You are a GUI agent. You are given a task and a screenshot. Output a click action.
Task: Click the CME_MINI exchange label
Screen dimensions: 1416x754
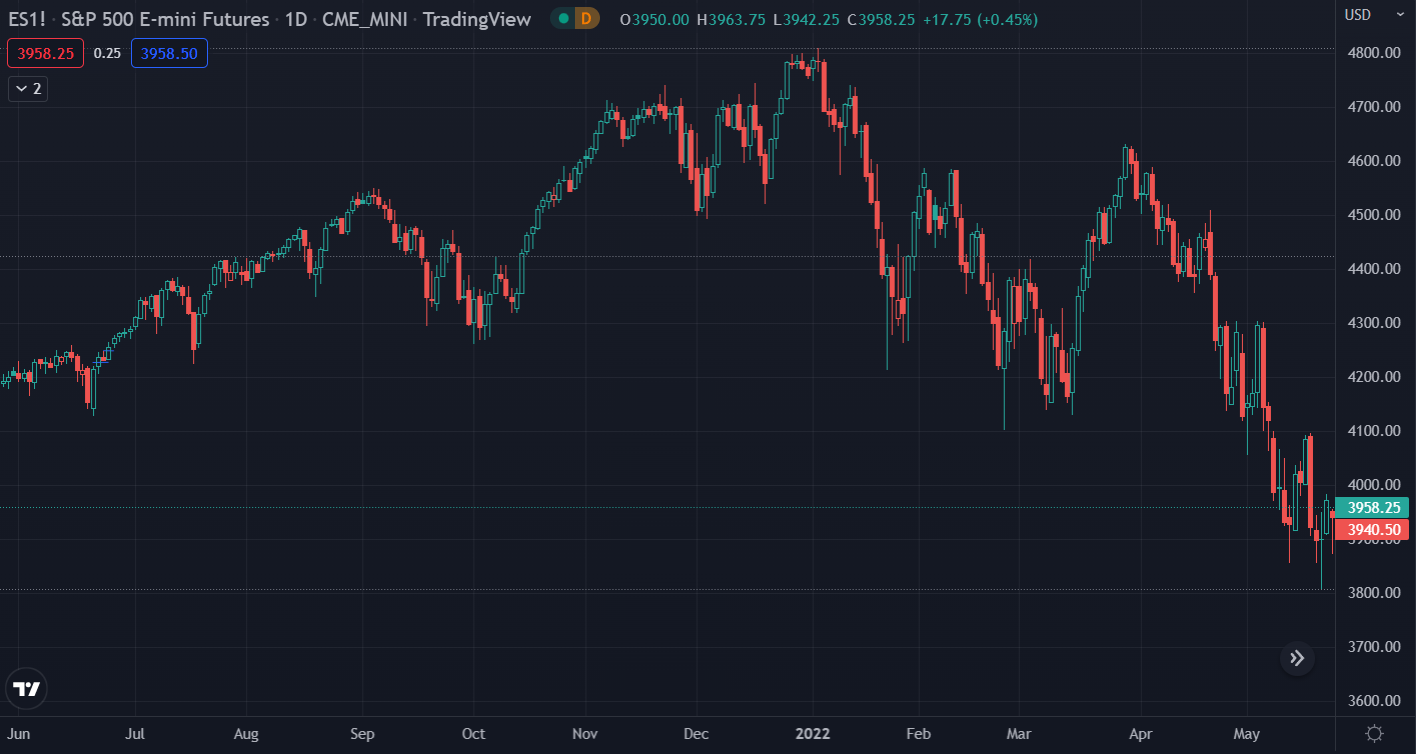366,19
